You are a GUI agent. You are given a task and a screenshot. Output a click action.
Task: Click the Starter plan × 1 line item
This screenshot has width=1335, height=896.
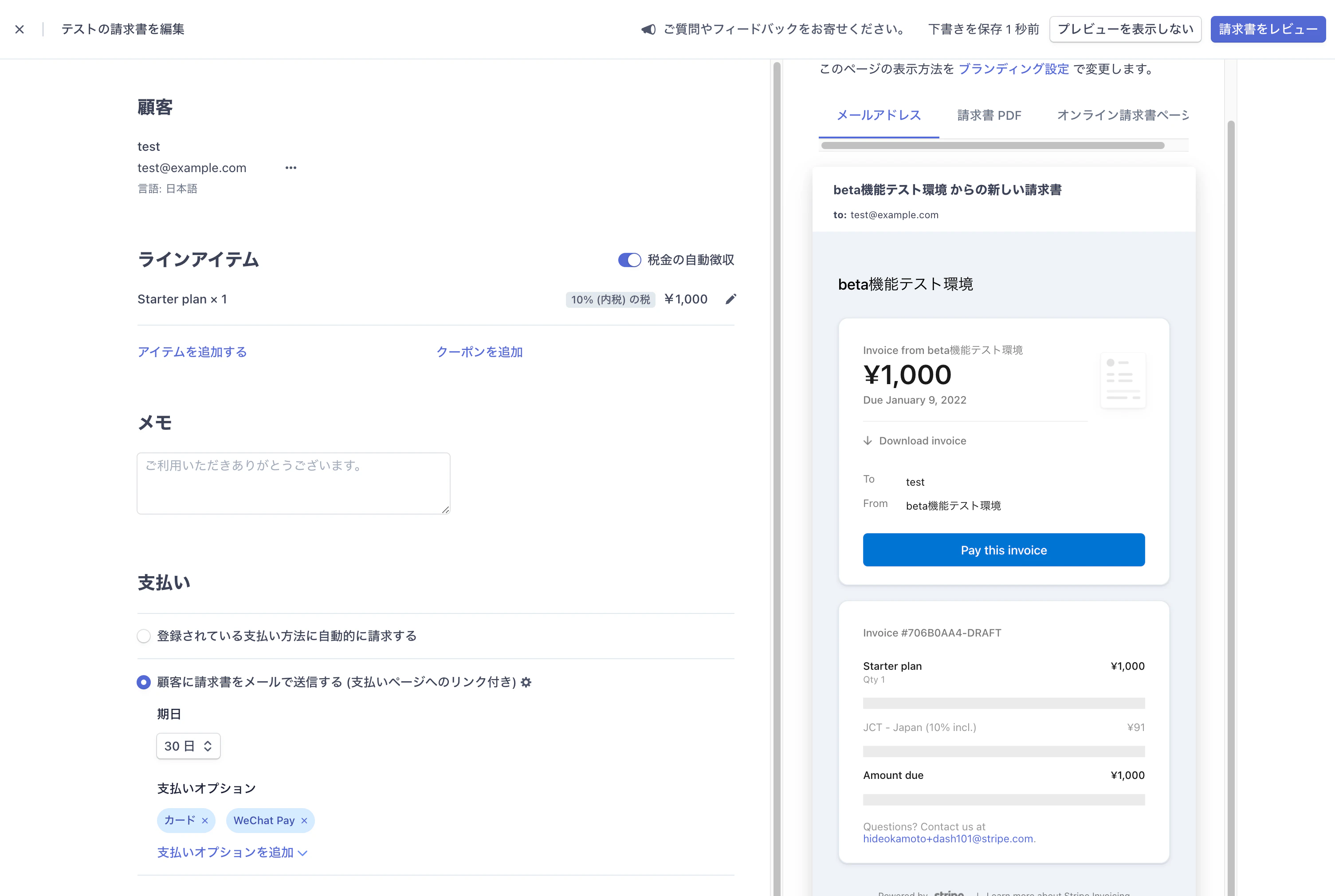(182, 299)
